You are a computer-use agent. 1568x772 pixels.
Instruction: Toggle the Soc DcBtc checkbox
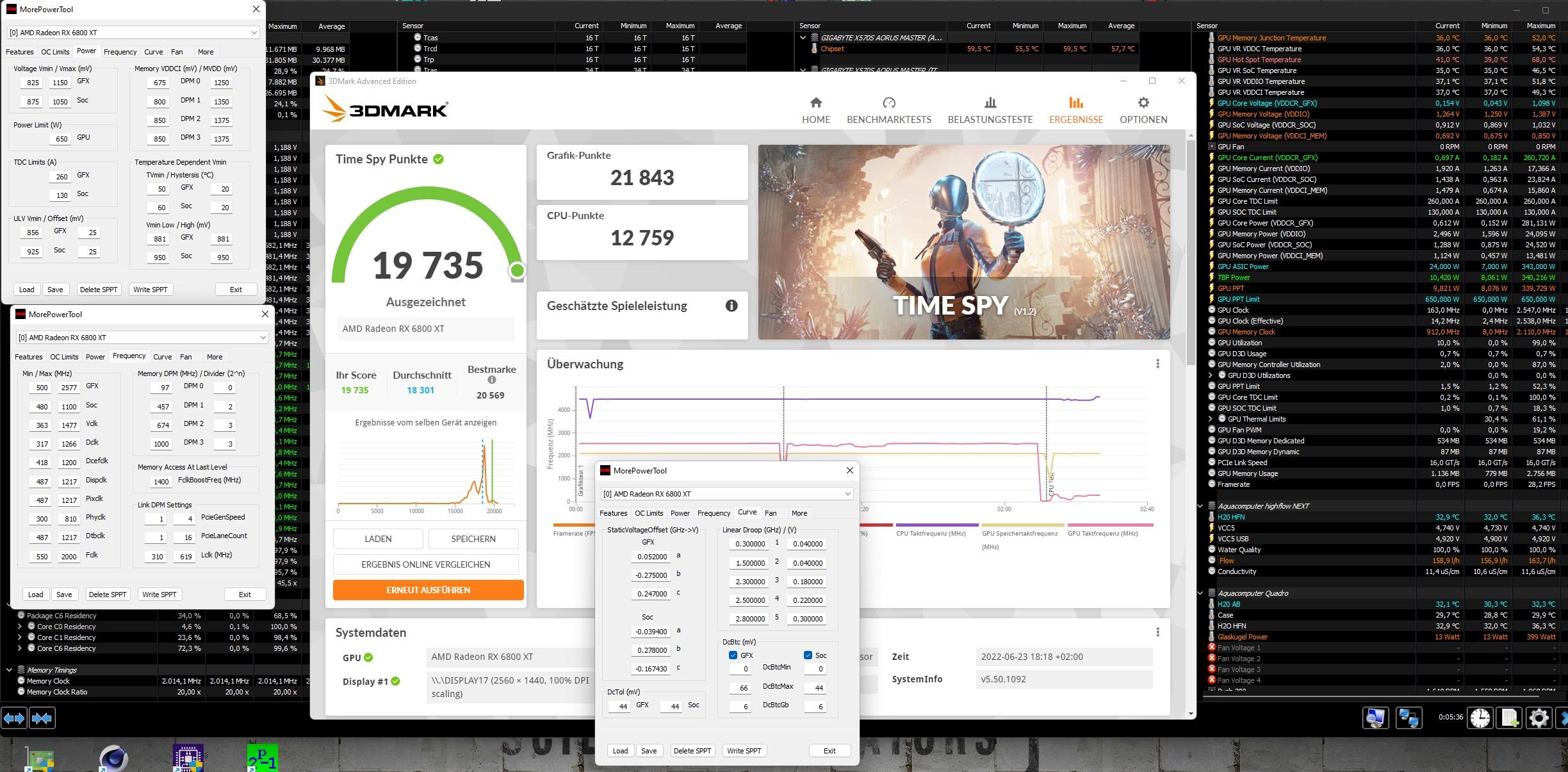(x=808, y=655)
